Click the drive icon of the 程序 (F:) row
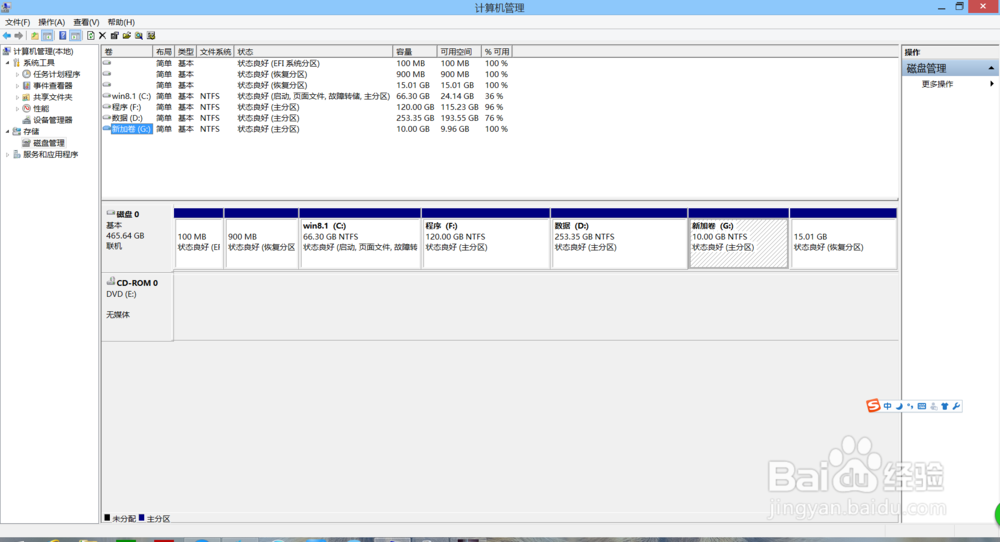Image resolution: width=1000 pixels, height=542 pixels. [x=107, y=106]
